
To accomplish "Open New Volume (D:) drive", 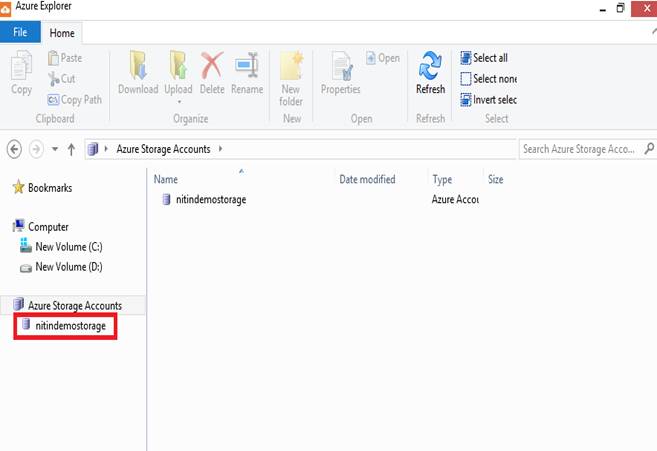I will click(61, 267).
